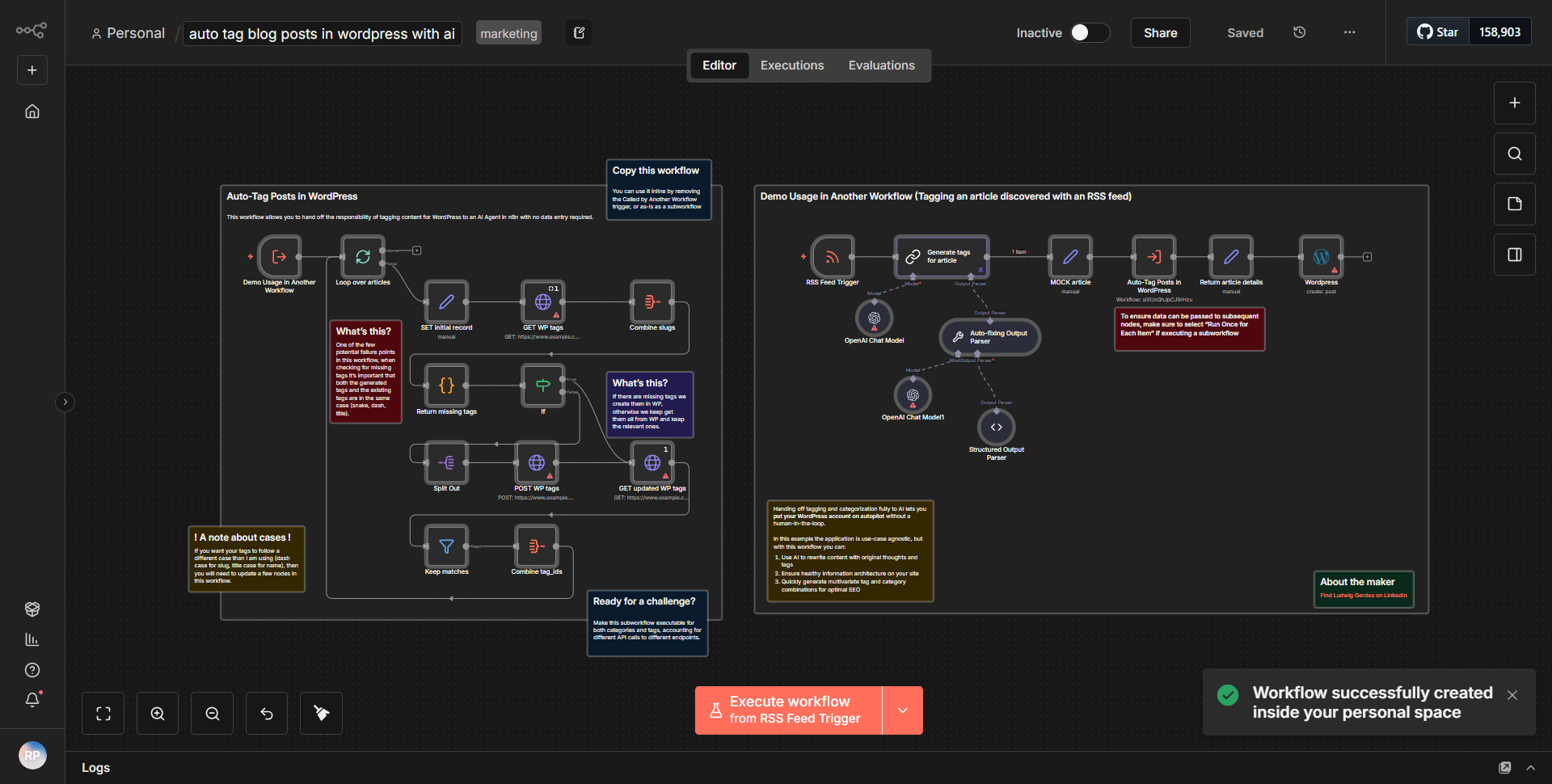
Task: Select the Auto-fixing Output Parser node
Action: coord(989,337)
